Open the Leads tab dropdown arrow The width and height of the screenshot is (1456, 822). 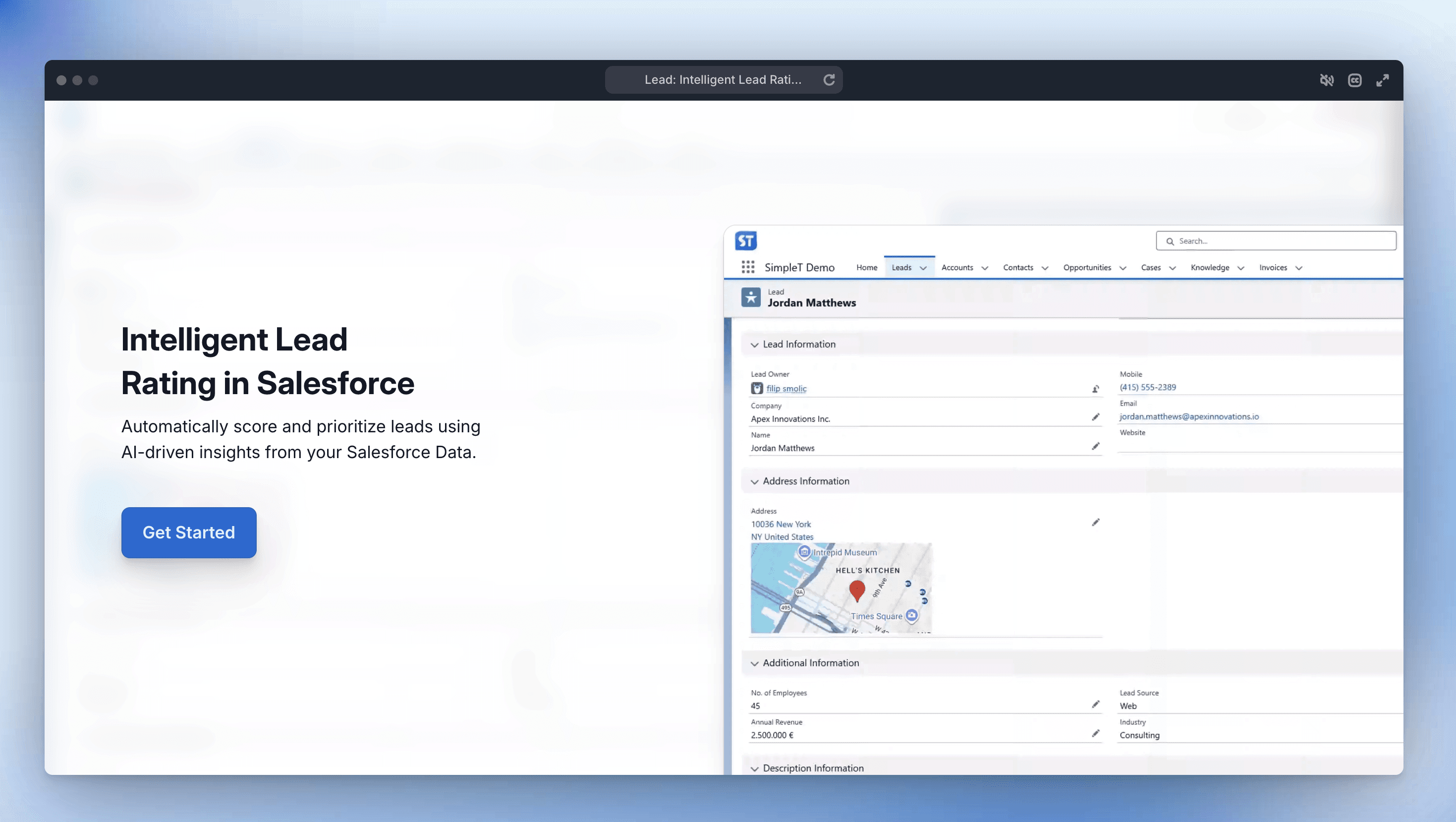(x=923, y=268)
